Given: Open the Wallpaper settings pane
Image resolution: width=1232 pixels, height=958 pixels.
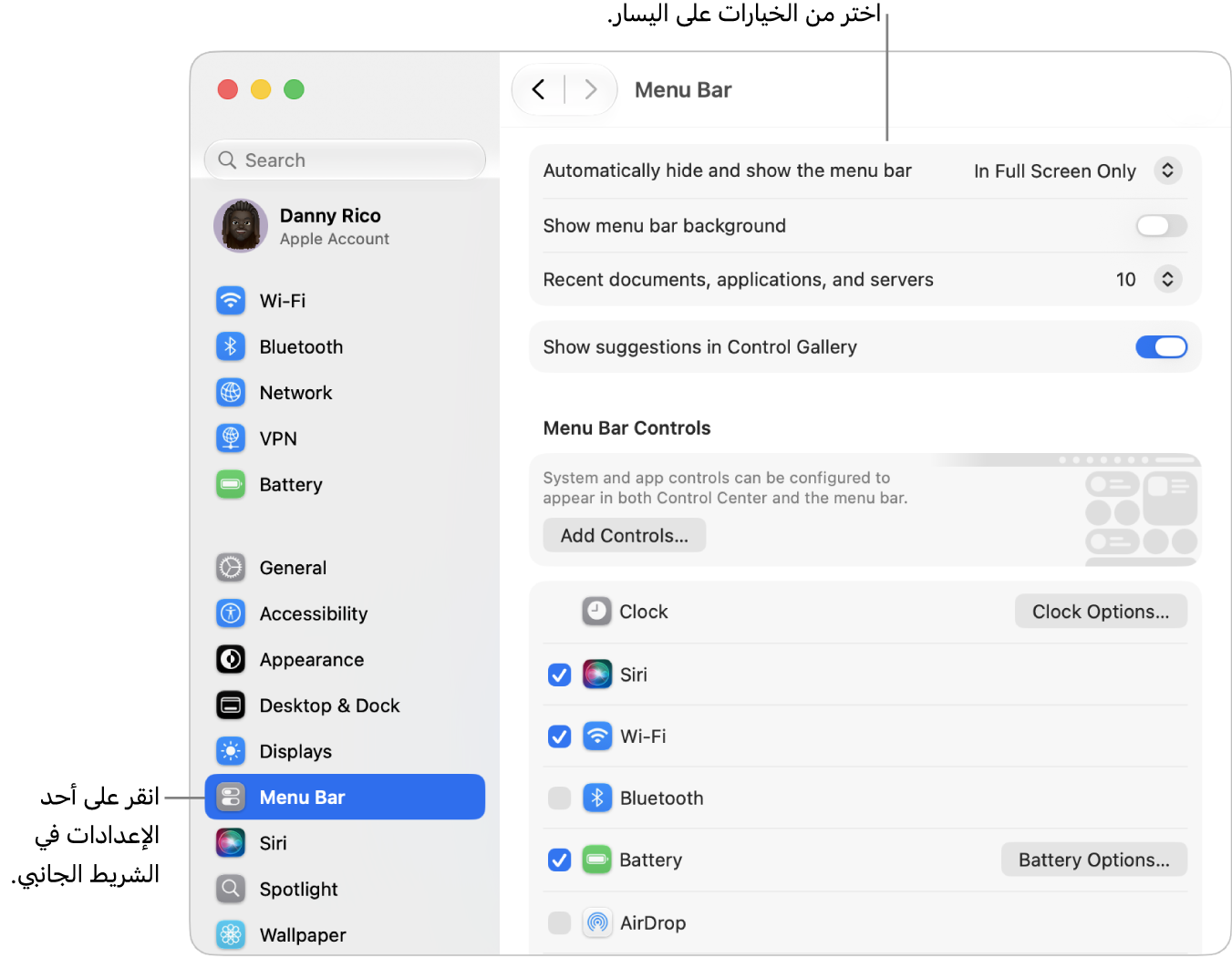Looking at the screenshot, I should [x=345, y=934].
